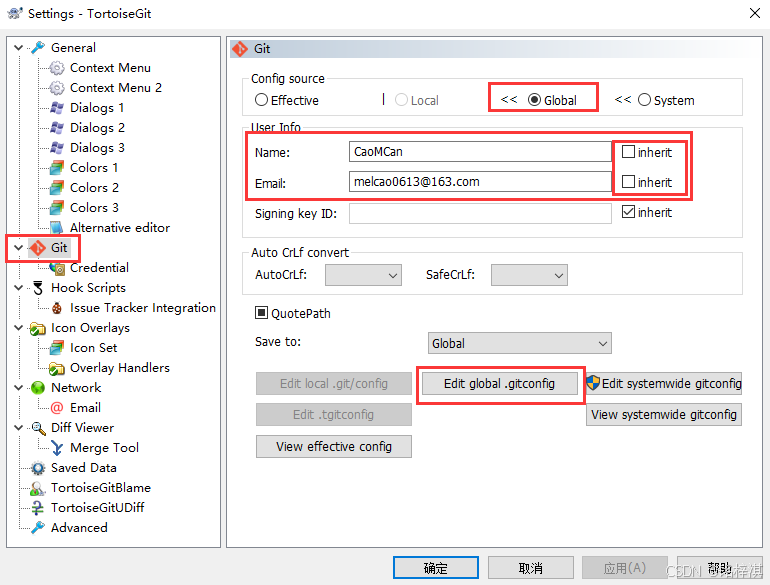This screenshot has height=585, width=770.
Task: Click the Git tree icon
Action: (x=38, y=248)
